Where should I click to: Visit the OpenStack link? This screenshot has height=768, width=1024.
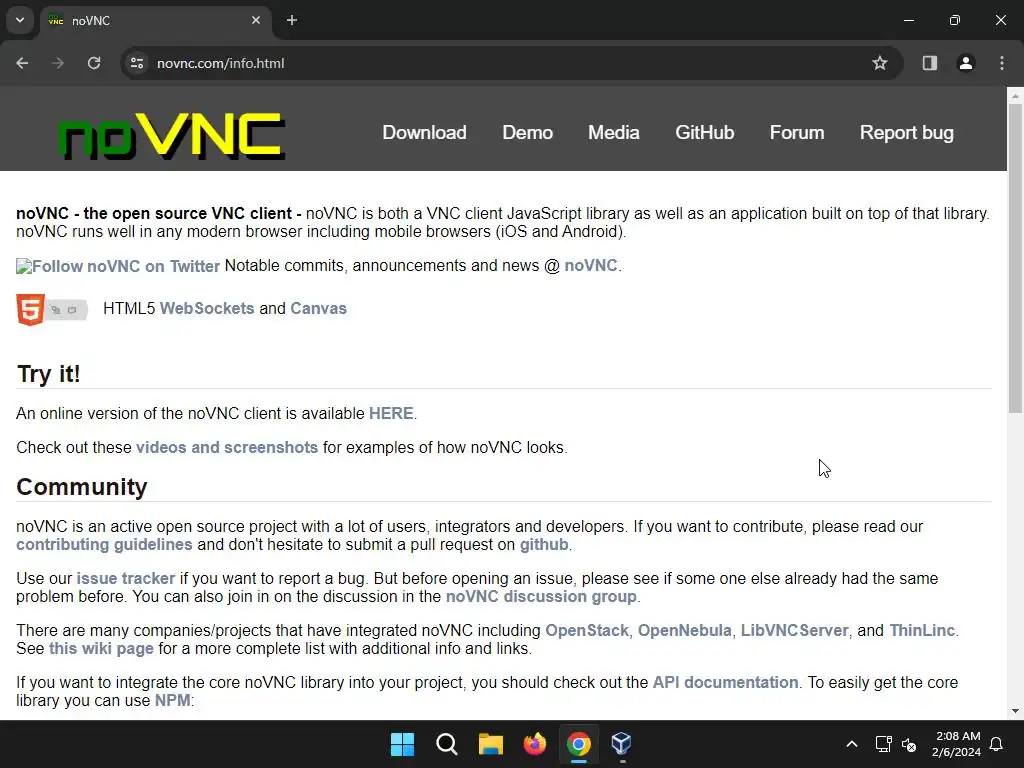point(587,631)
